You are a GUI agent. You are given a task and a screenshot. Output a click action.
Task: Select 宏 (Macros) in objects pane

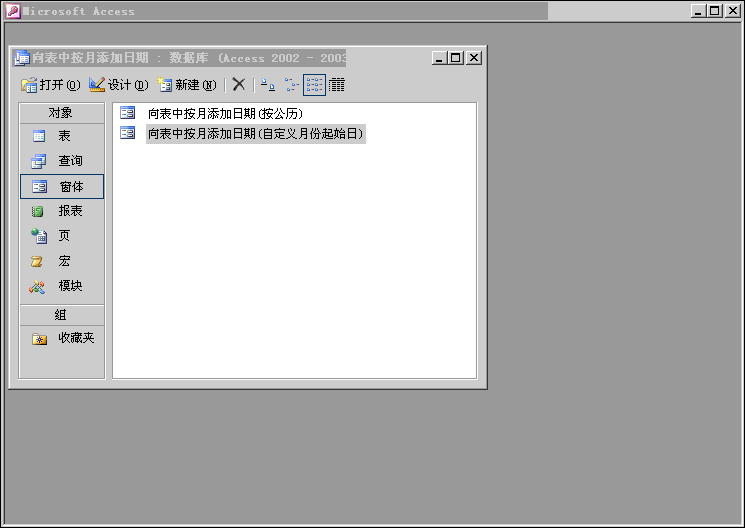click(62, 261)
